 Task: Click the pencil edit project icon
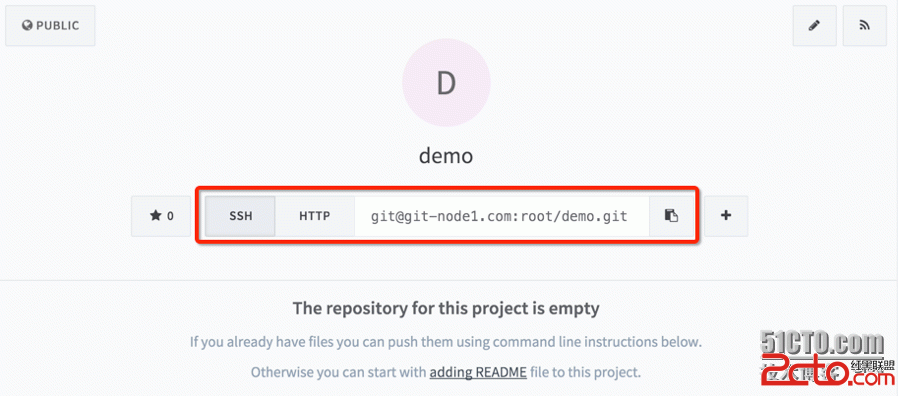pos(814,25)
